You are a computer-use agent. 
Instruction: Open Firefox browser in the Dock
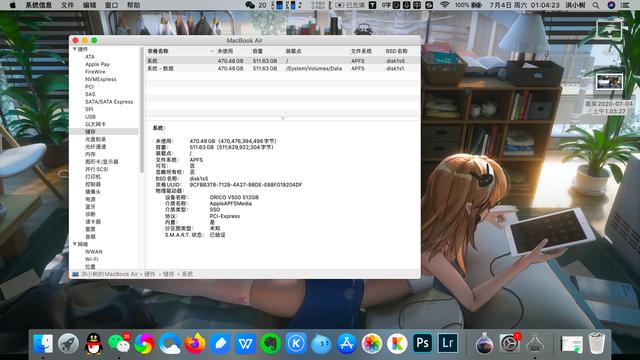pyautogui.click(x=195, y=343)
